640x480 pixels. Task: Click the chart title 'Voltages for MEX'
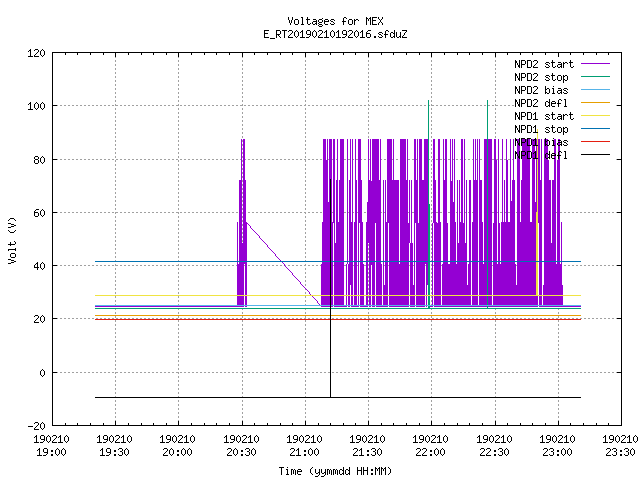(335, 21)
